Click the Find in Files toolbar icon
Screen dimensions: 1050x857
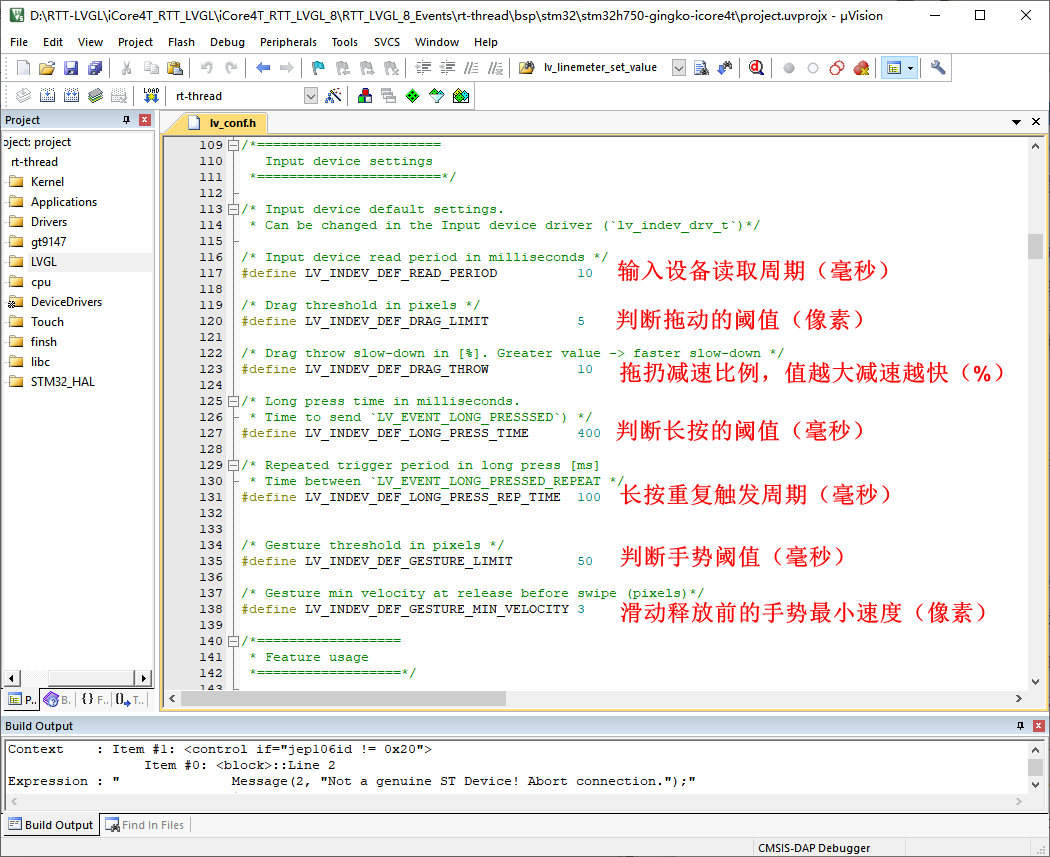701,68
